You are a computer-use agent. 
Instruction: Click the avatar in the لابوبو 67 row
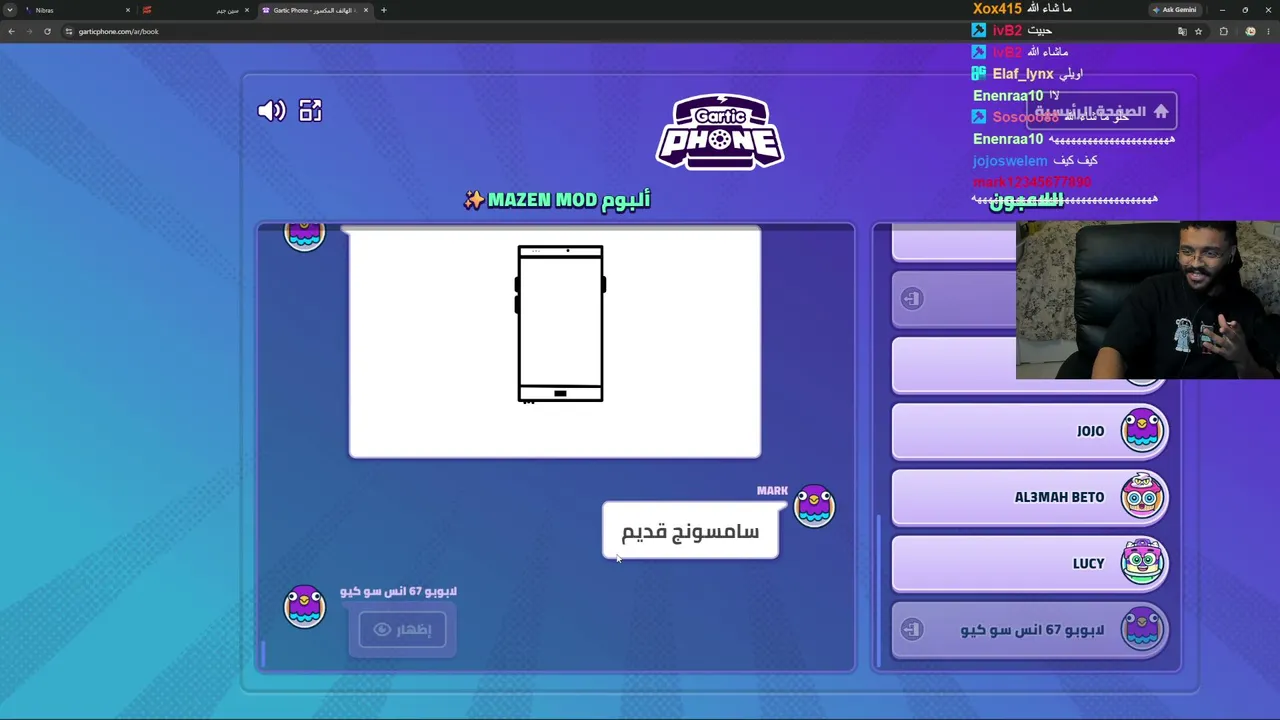pyautogui.click(x=1142, y=628)
